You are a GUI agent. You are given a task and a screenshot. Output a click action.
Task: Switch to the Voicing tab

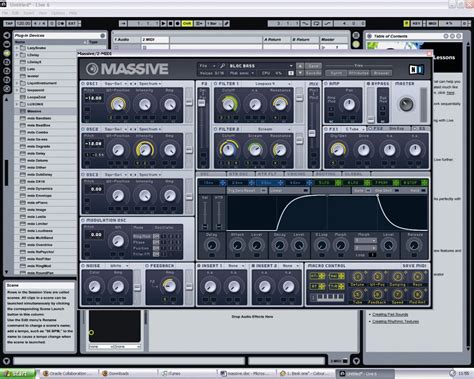296,174
